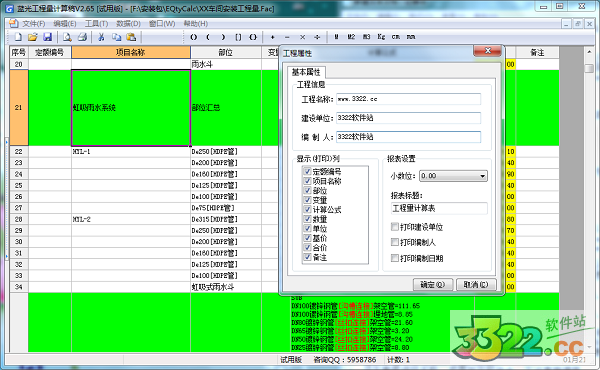Toggle the 单位 column checkbox
Screen dimensions: 600x370
(x=307, y=228)
